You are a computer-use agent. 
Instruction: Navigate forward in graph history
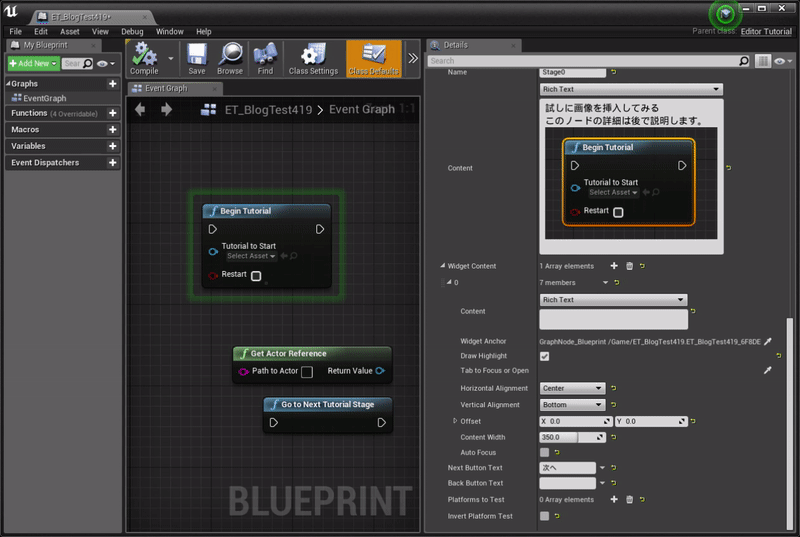tap(166, 109)
